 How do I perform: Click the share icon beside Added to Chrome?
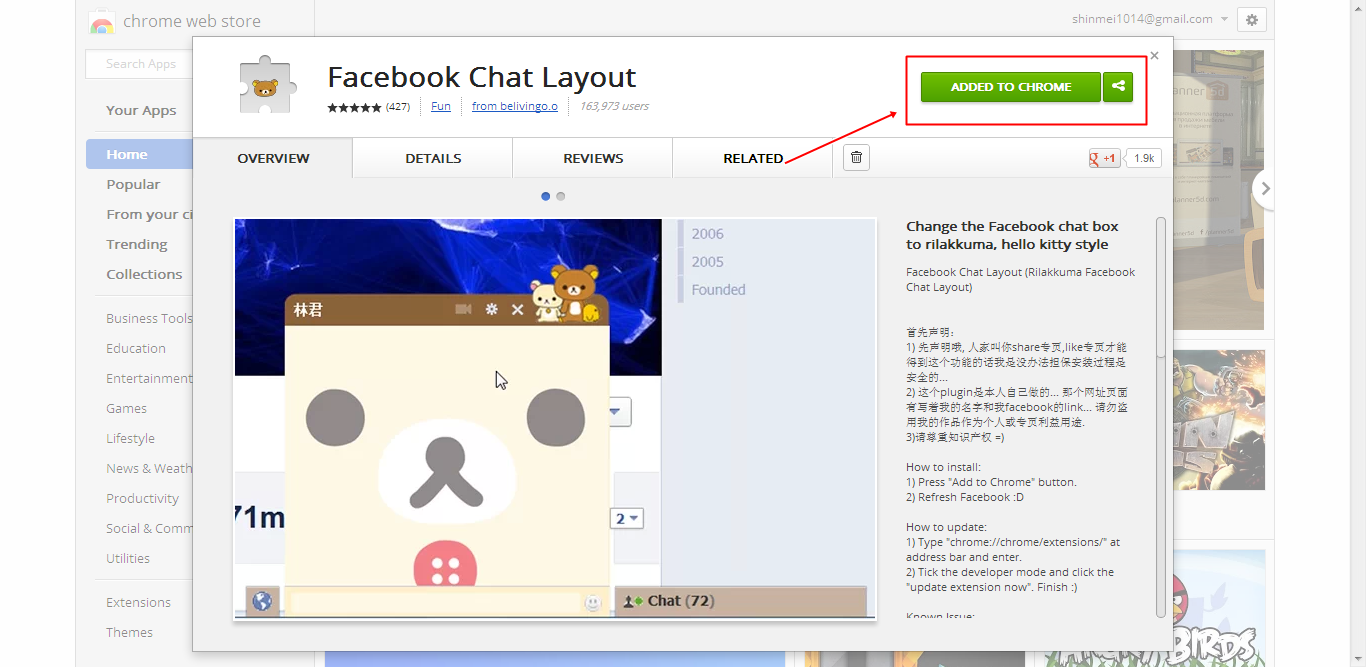pyautogui.click(x=1118, y=87)
